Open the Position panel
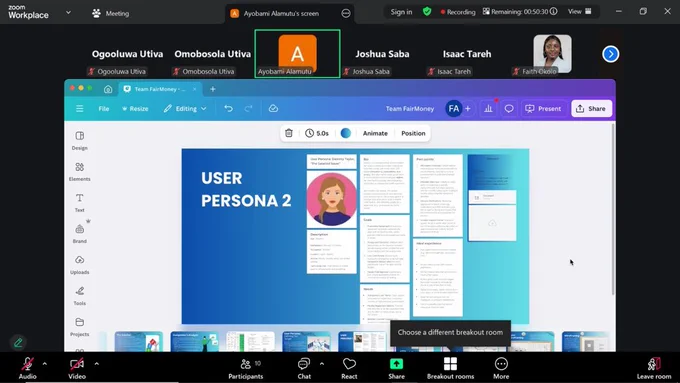The height and width of the screenshot is (383, 680). [x=413, y=133]
